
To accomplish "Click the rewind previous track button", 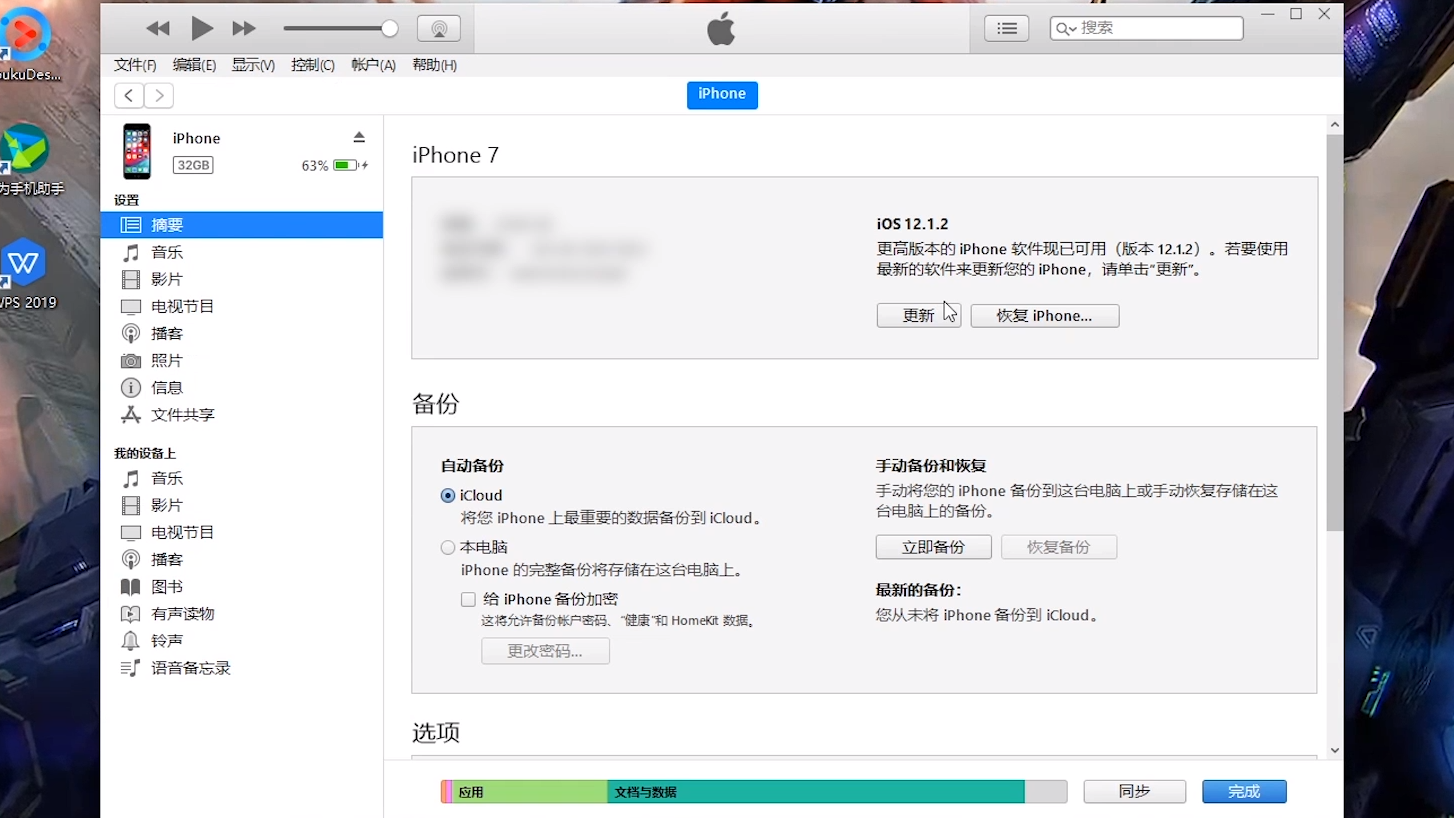I will click(158, 29).
